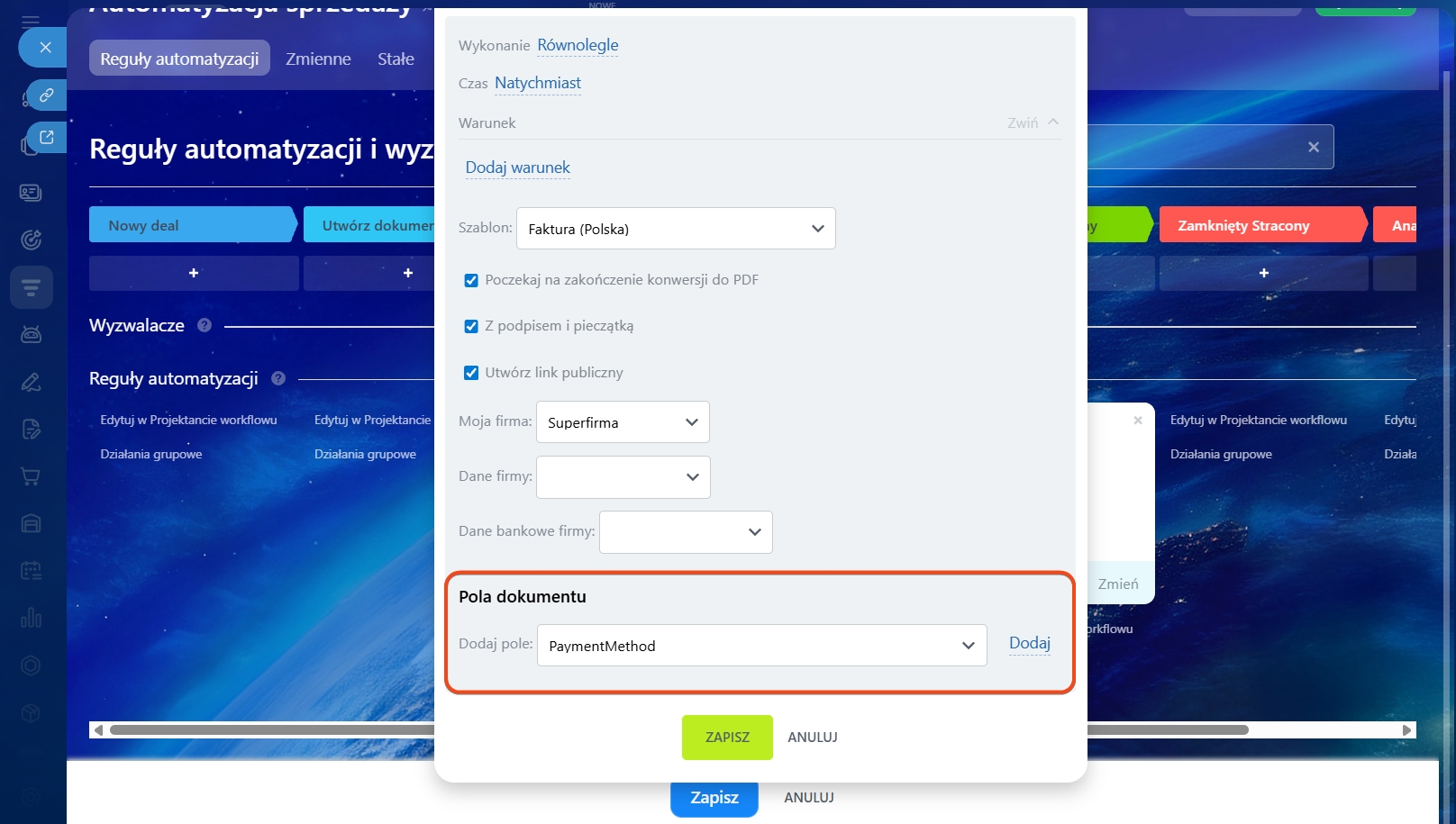Open the page in a new window icon
This screenshot has width=1456, height=824.
coord(46,137)
